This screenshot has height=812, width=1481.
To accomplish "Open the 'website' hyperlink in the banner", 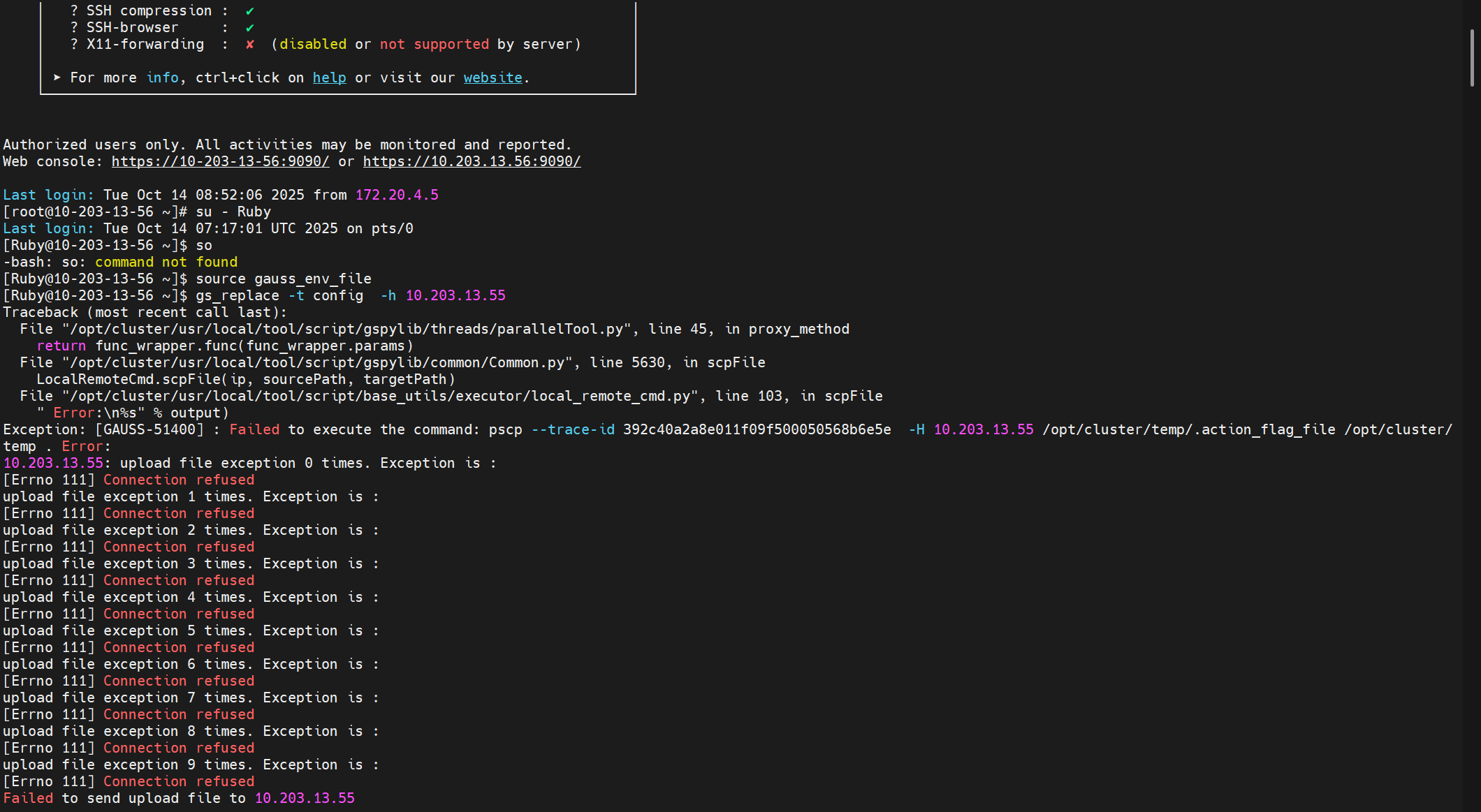I will [x=493, y=78].
